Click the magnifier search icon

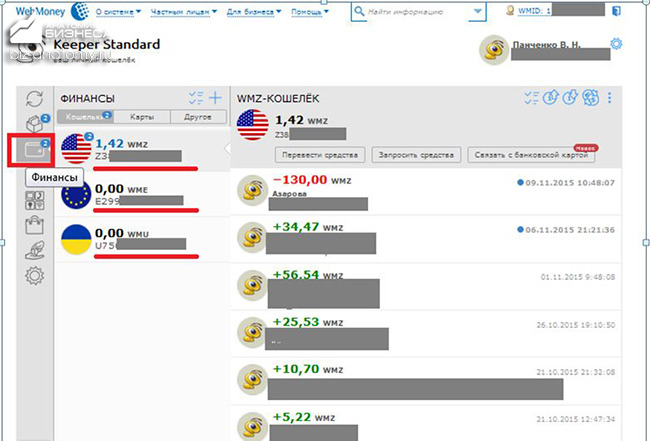(x=359, y=11)
